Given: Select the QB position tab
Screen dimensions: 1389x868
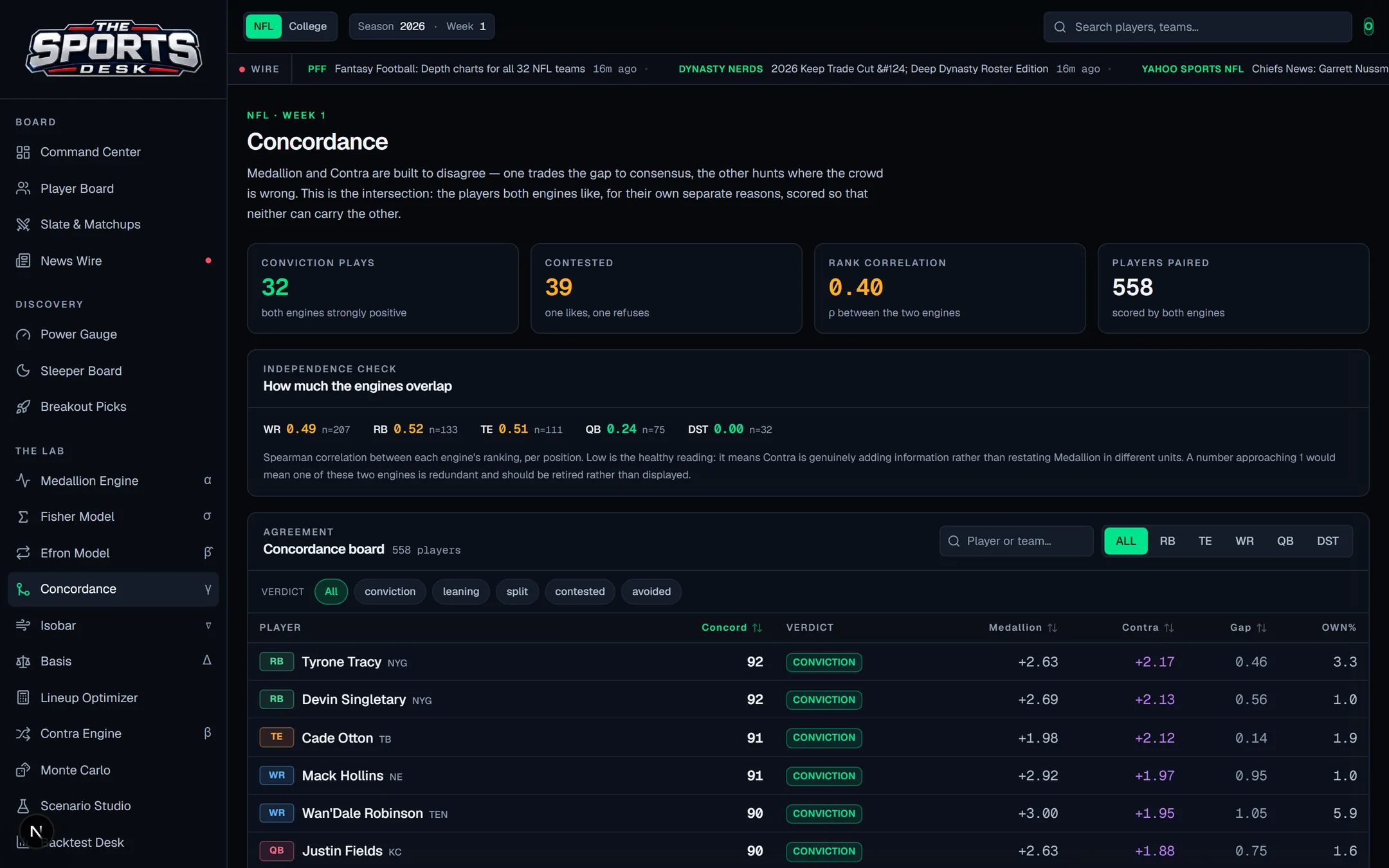Looking at the screenshot, I should tap(1285, 541).
